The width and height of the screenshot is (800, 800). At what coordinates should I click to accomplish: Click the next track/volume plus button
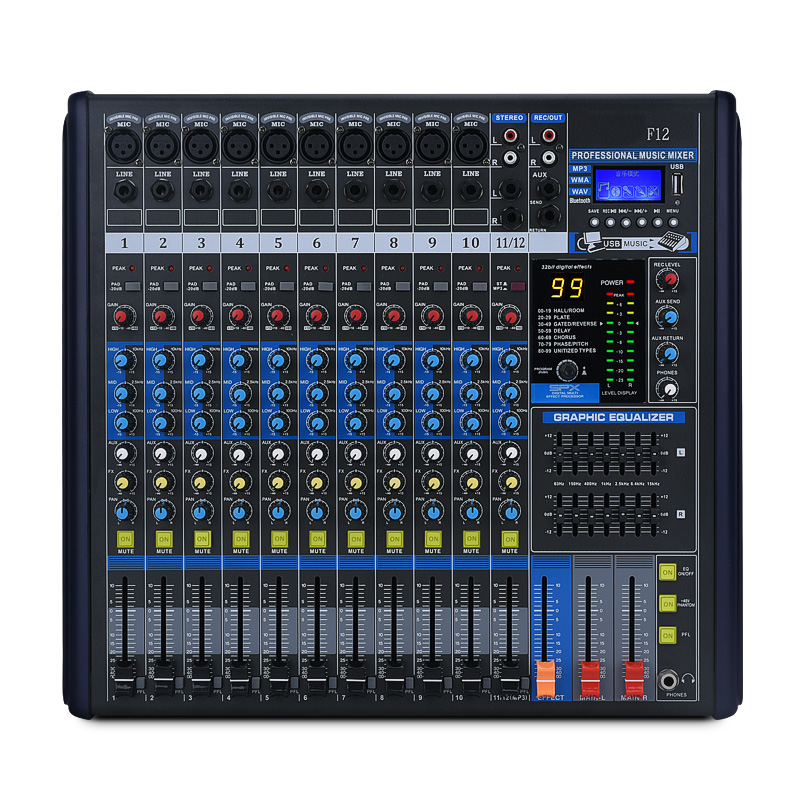(x=641, y=222)
